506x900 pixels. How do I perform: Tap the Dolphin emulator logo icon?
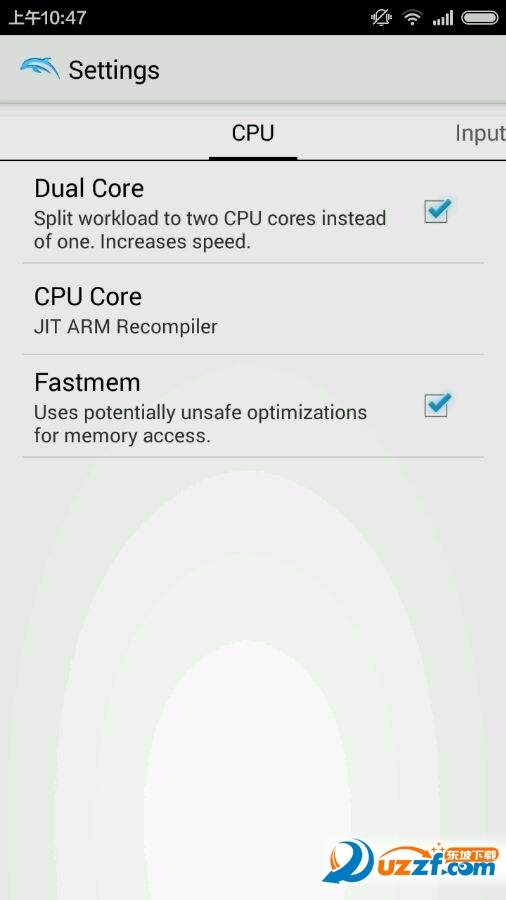click(x=40, y=68)
